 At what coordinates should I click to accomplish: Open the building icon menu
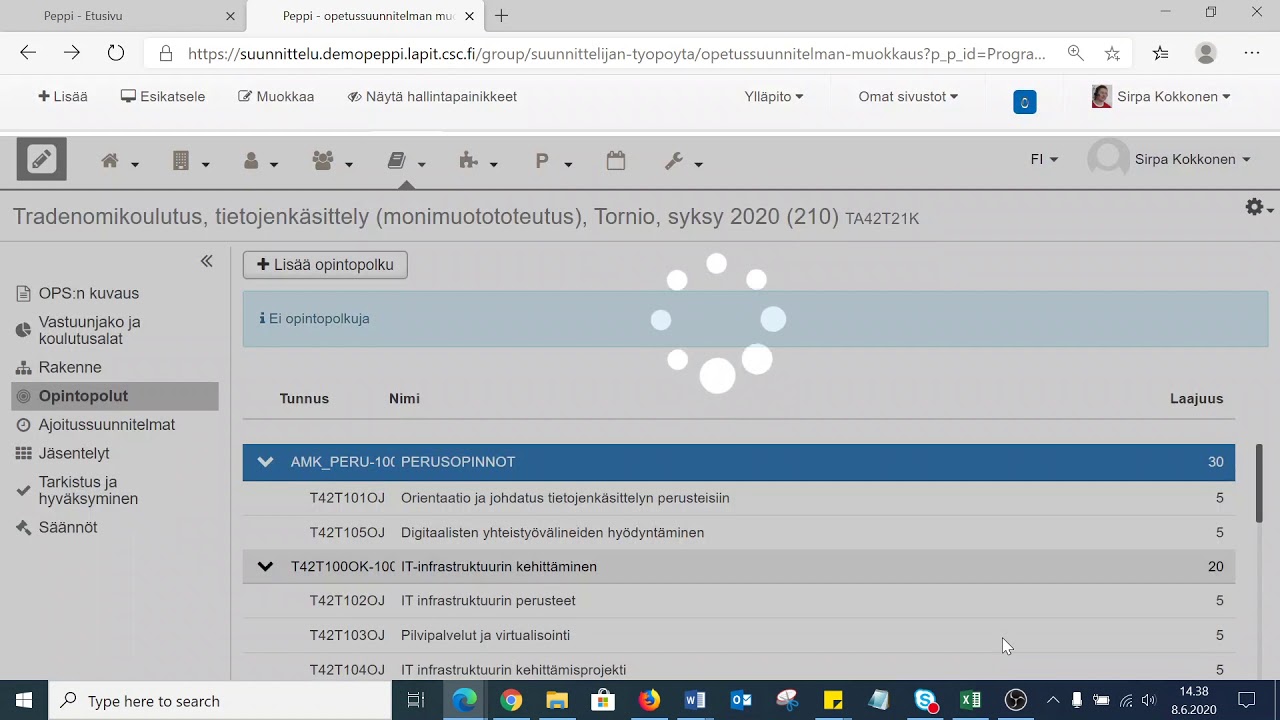(190, 161)
